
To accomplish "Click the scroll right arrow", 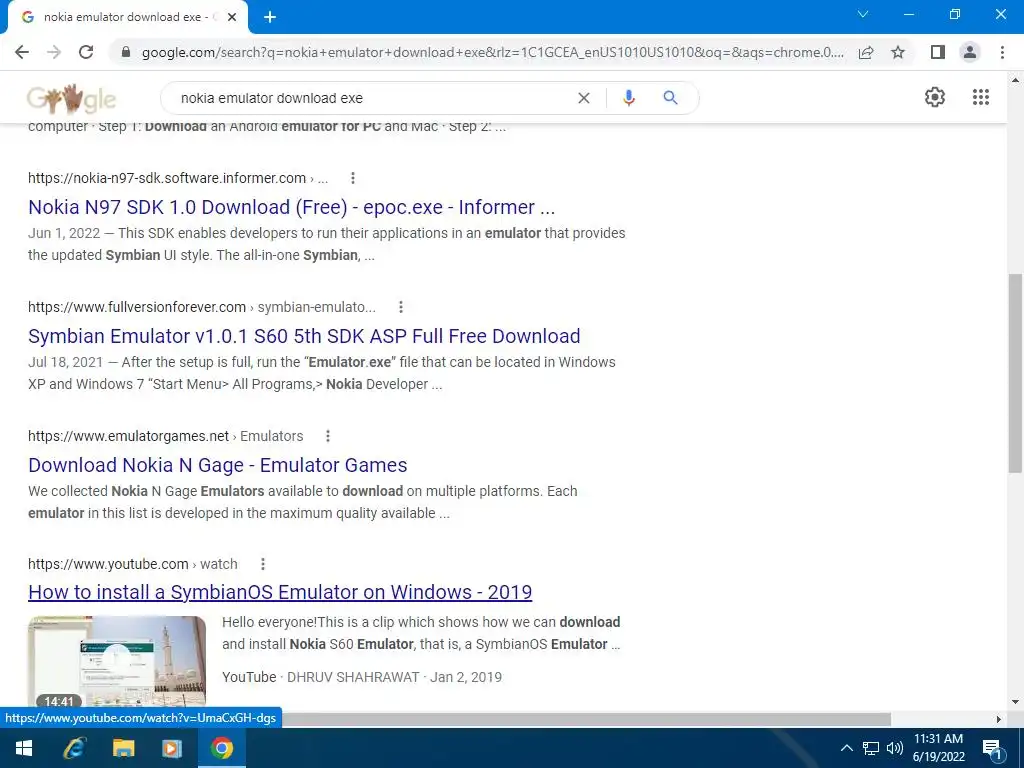I will coord(999,719).
